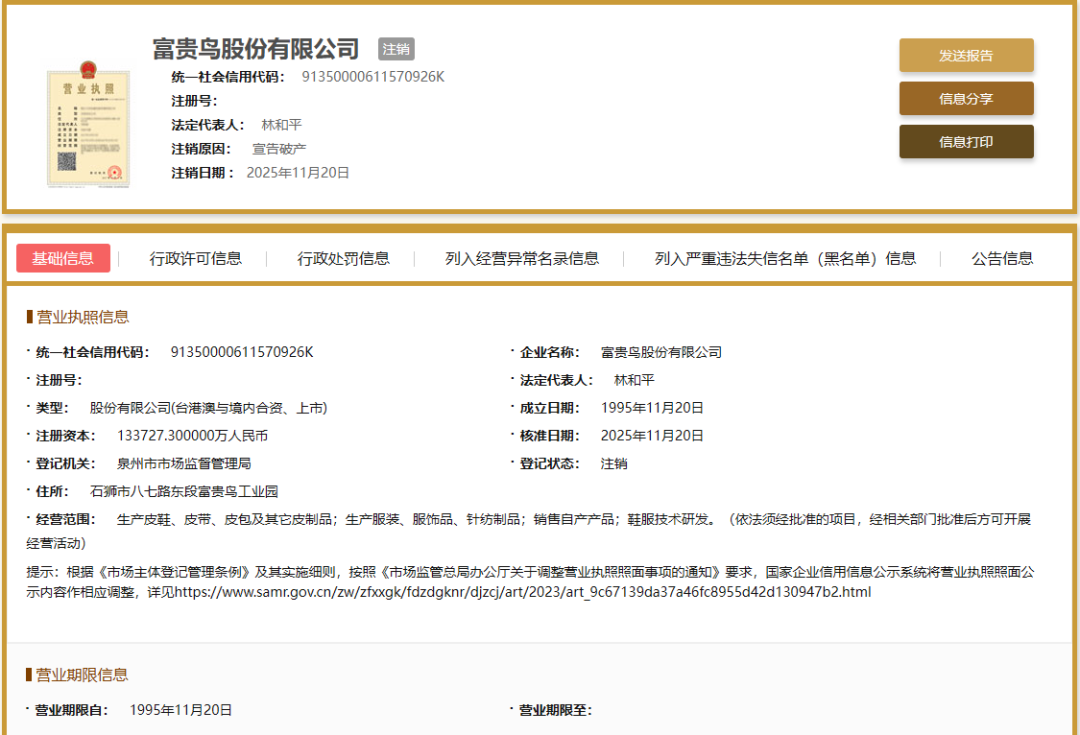The width and height of the screenshot is (1080, 735).
Task: Click the 注销 status badge
Action: click(x=396, y=48)
